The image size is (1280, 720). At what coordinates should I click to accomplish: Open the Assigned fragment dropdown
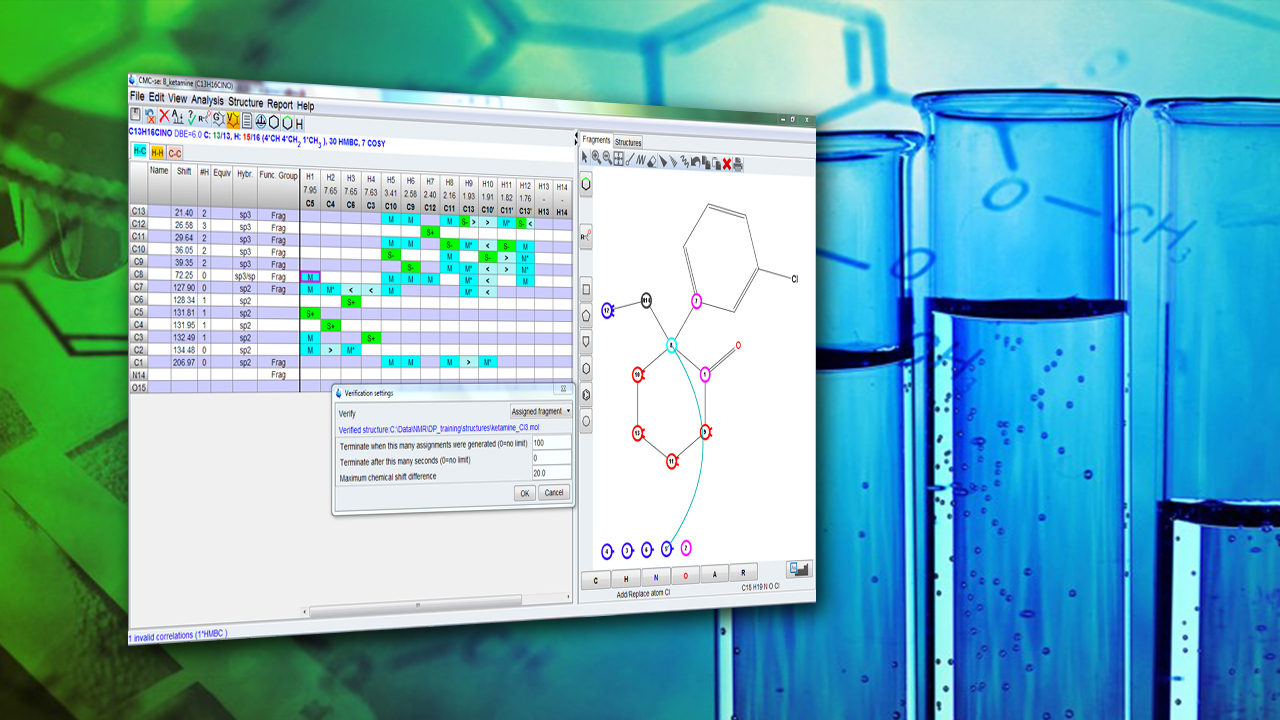click(x=541, y=410)
